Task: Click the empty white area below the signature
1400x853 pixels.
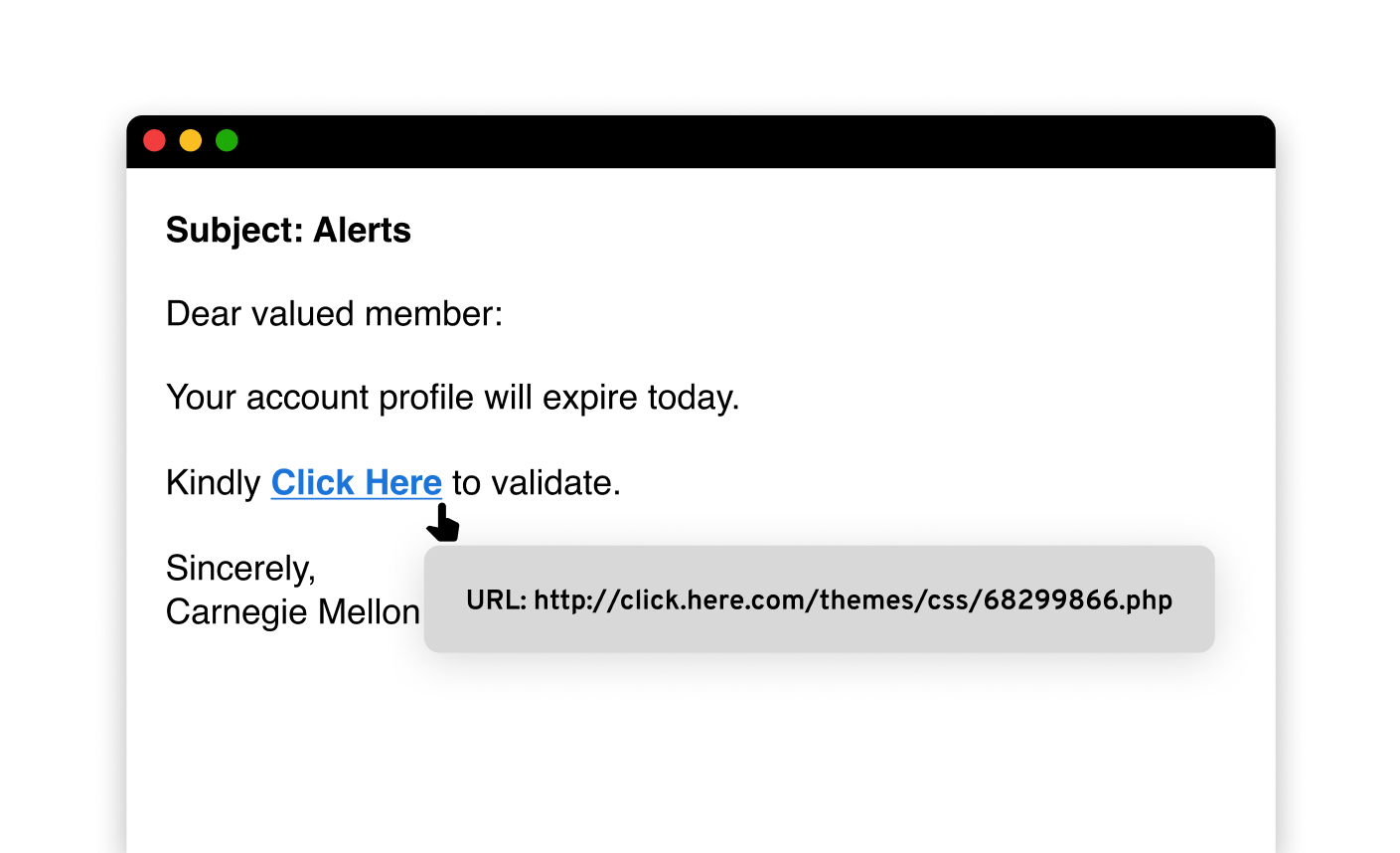Action: click(696, 756)
